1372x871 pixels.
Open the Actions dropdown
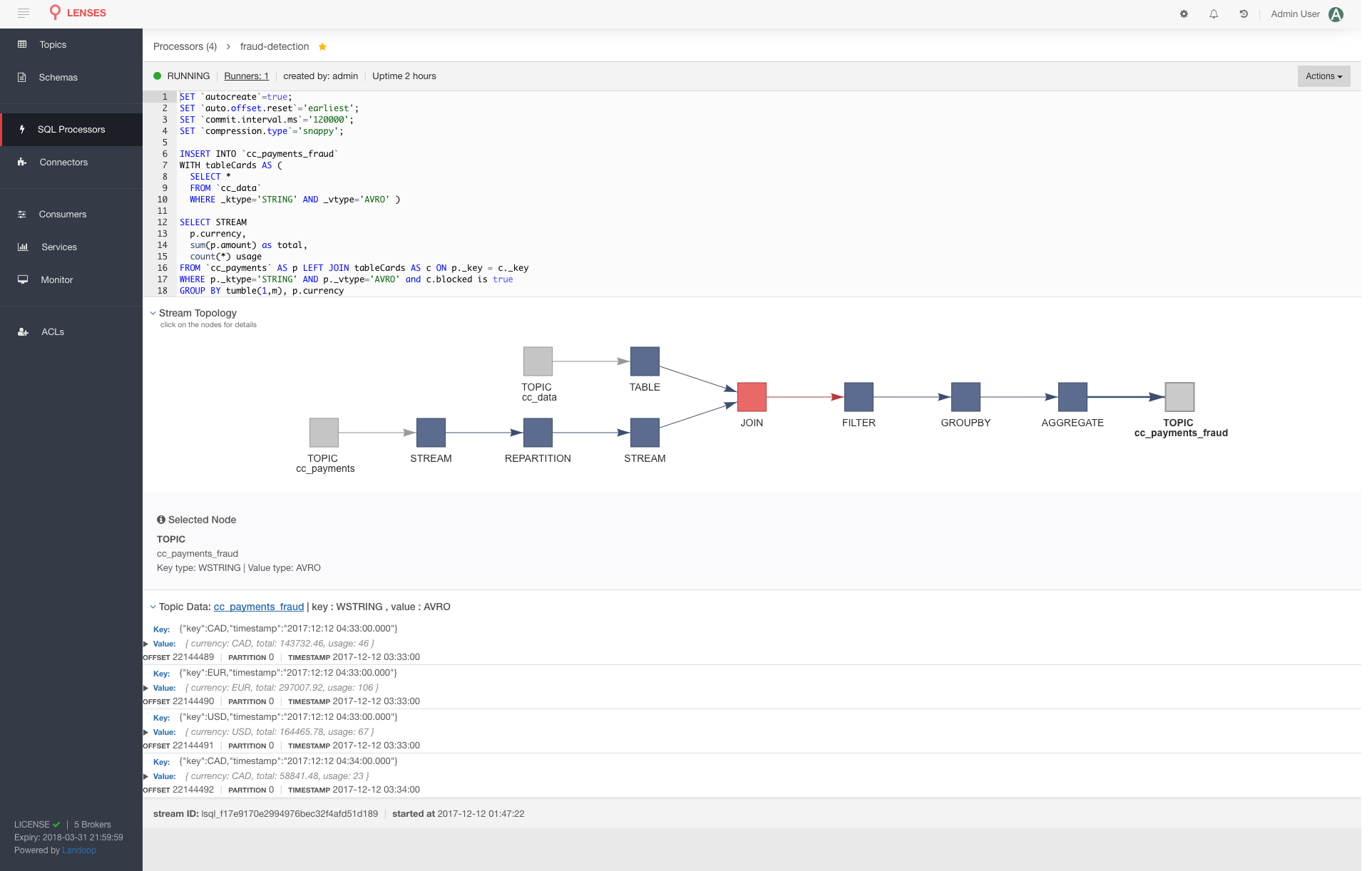tap(1324, 76)
